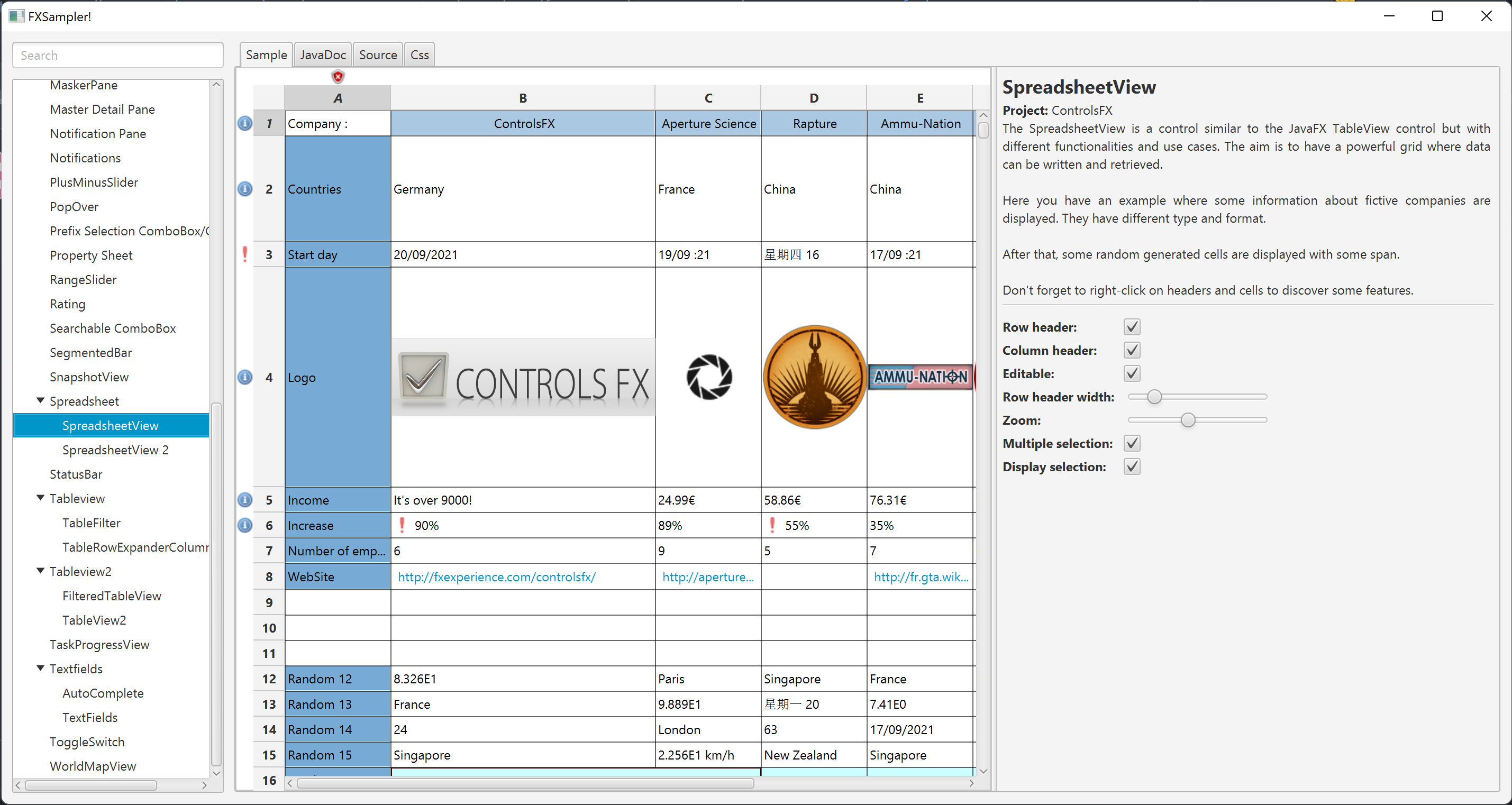Click the red error badge above column A
The image size is (1512, 805).
(x=338, y=77)
